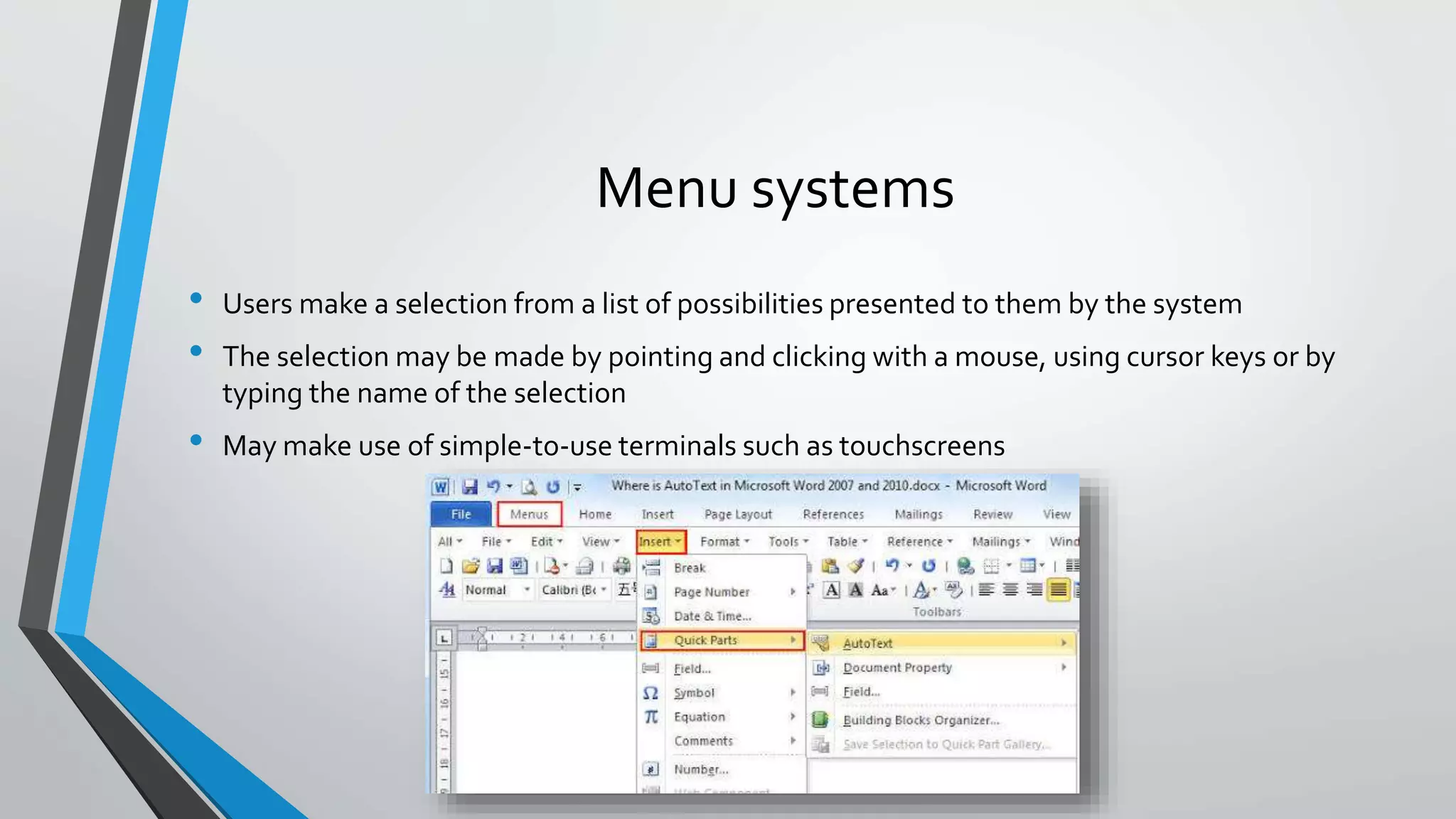
Task: Open the All dropdown in classic menu bar
Action: pos(450,542)
